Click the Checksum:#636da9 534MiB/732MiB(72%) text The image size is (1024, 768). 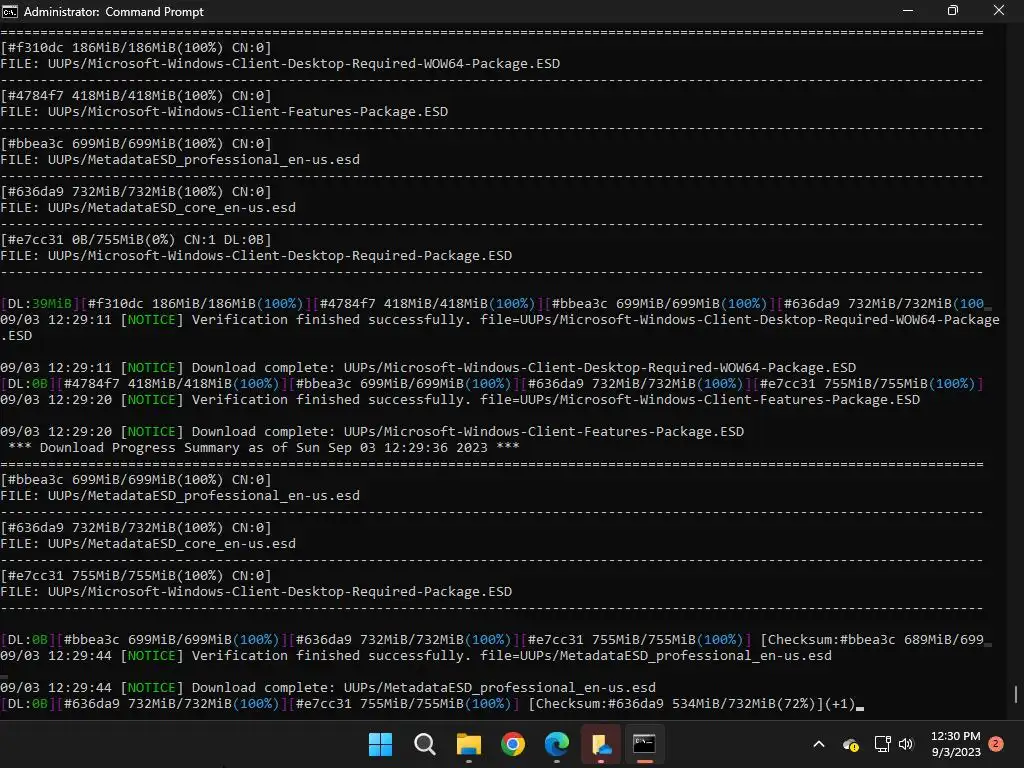tap(676, 704)
